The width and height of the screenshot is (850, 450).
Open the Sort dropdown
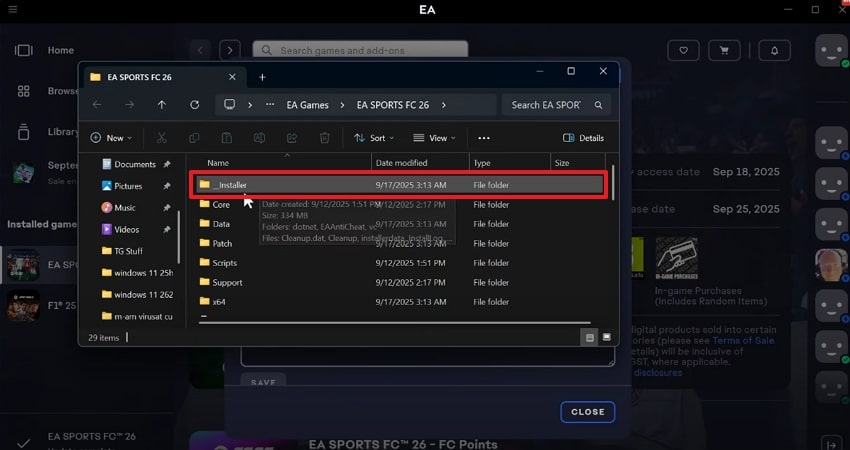(374, 138)
